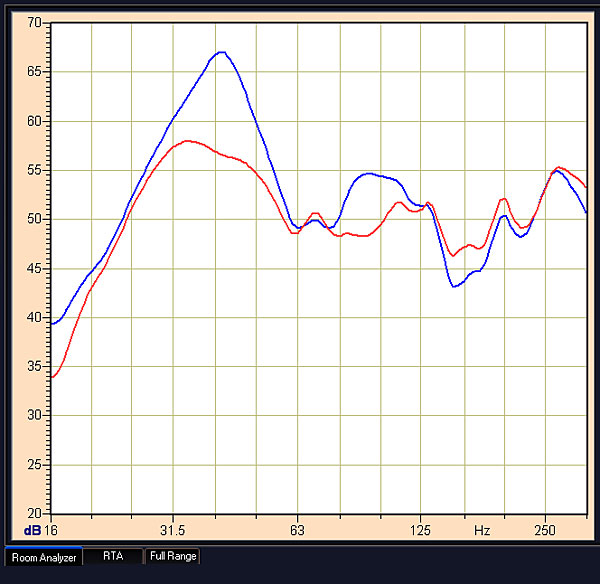Click the 125 Hz frequency axis label
600x584 pixels.
point(421,529)
